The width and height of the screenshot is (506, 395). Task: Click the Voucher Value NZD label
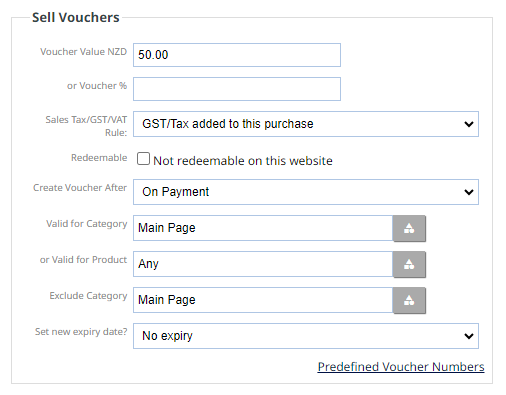coord(83,52)
